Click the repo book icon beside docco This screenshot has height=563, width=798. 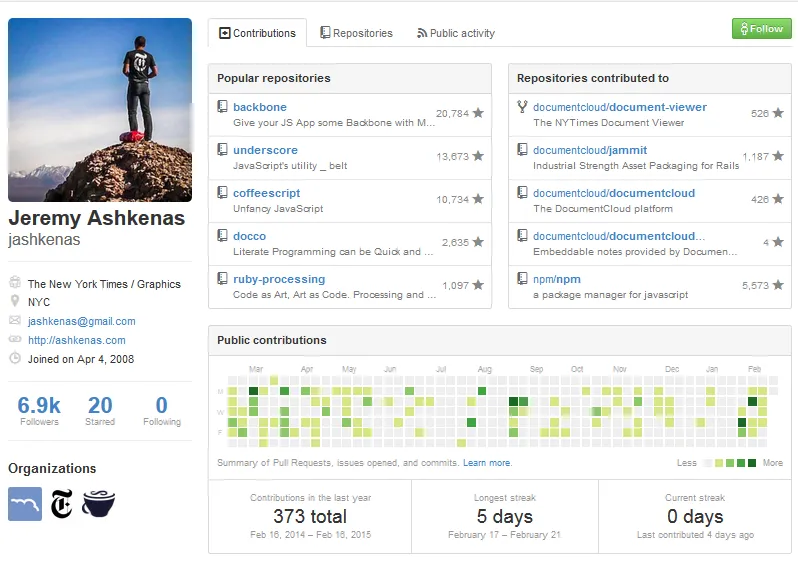(222, 235)
